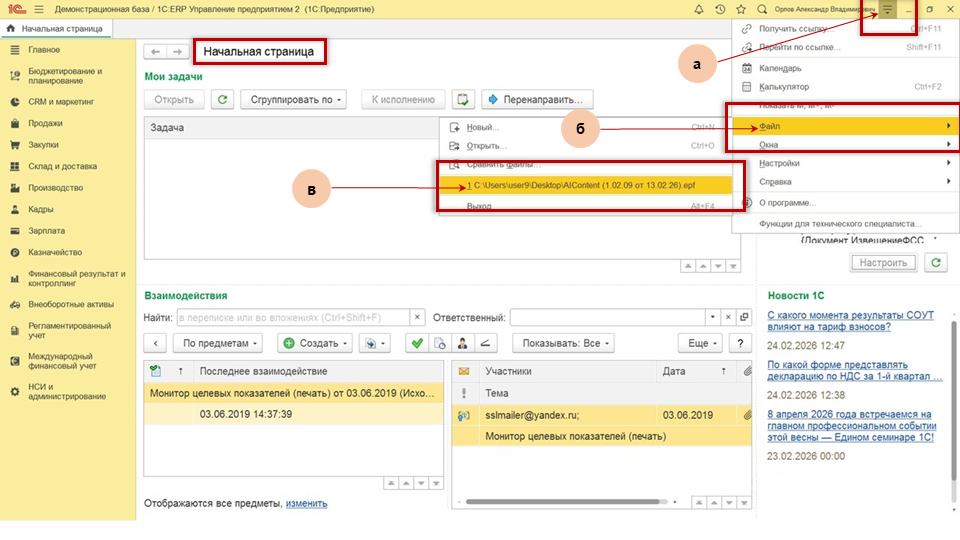
Task: Open Внеоборотные активы section
Action: [x=71, y=304]
